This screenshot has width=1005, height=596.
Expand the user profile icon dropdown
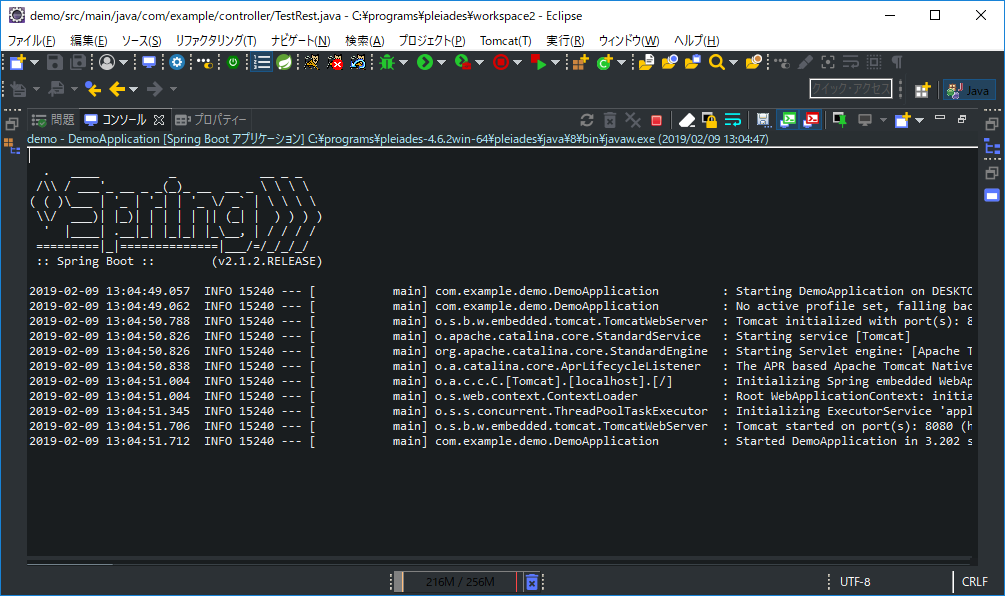pos(124,63)
